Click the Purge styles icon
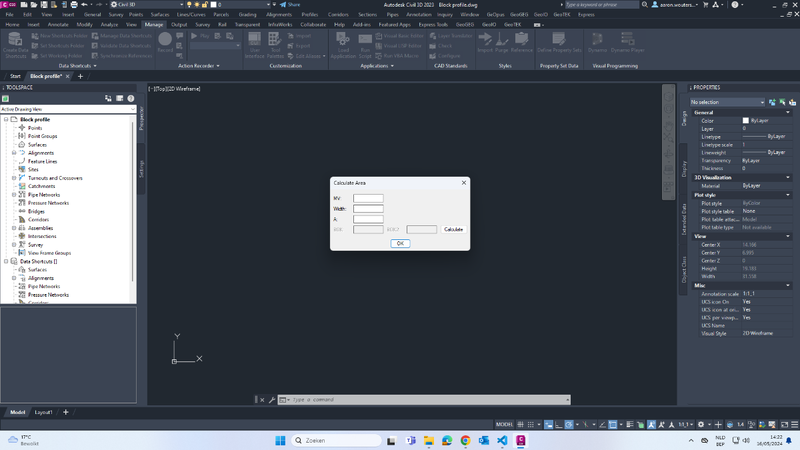The height and width of the screenshot is (450, 800). 502,43
